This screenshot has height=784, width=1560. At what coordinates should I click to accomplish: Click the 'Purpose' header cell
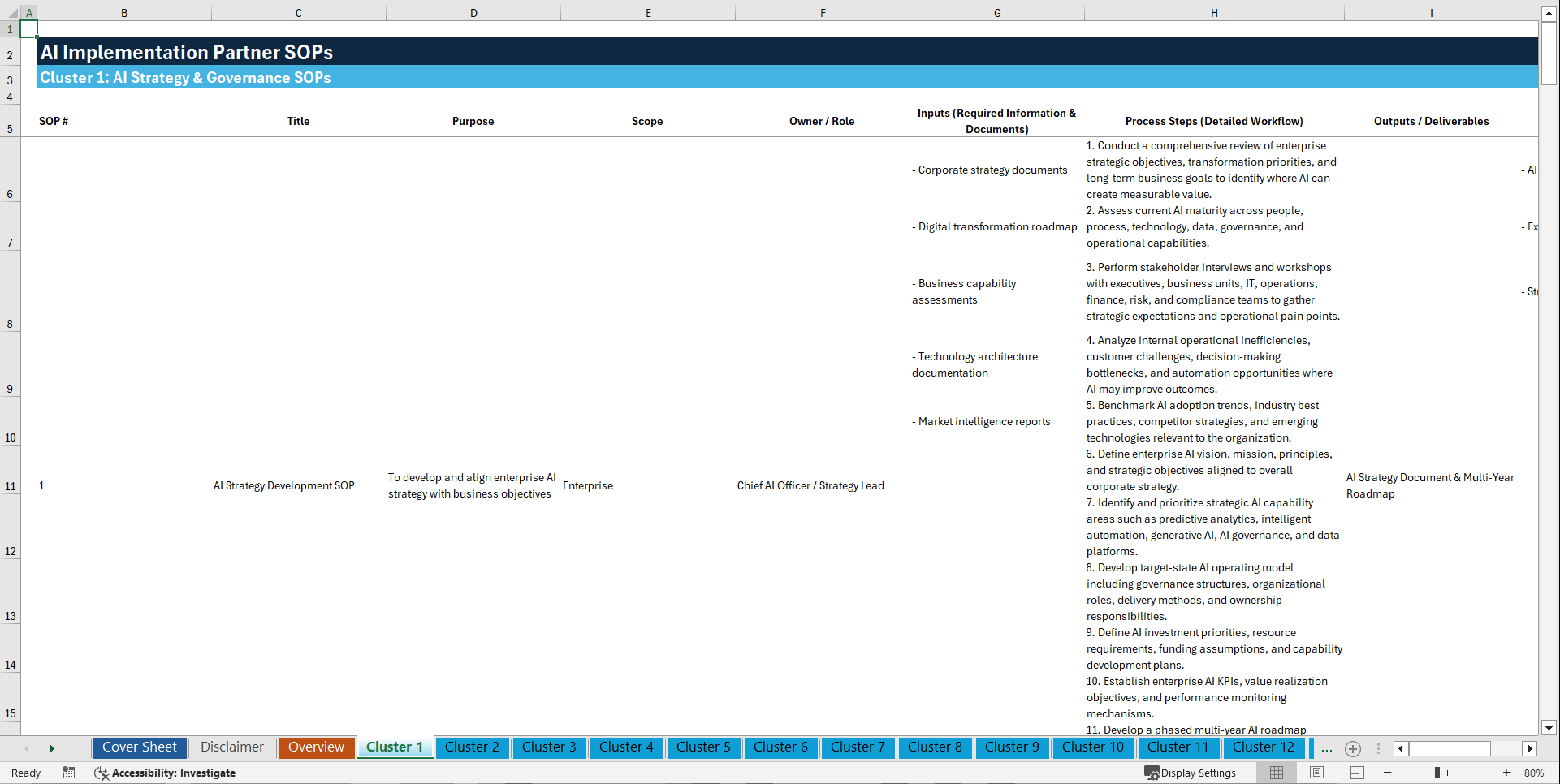pos(473,121)
